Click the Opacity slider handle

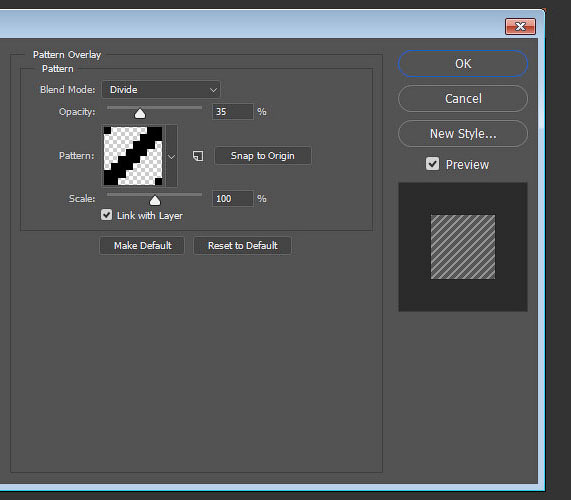pos(140,114)
